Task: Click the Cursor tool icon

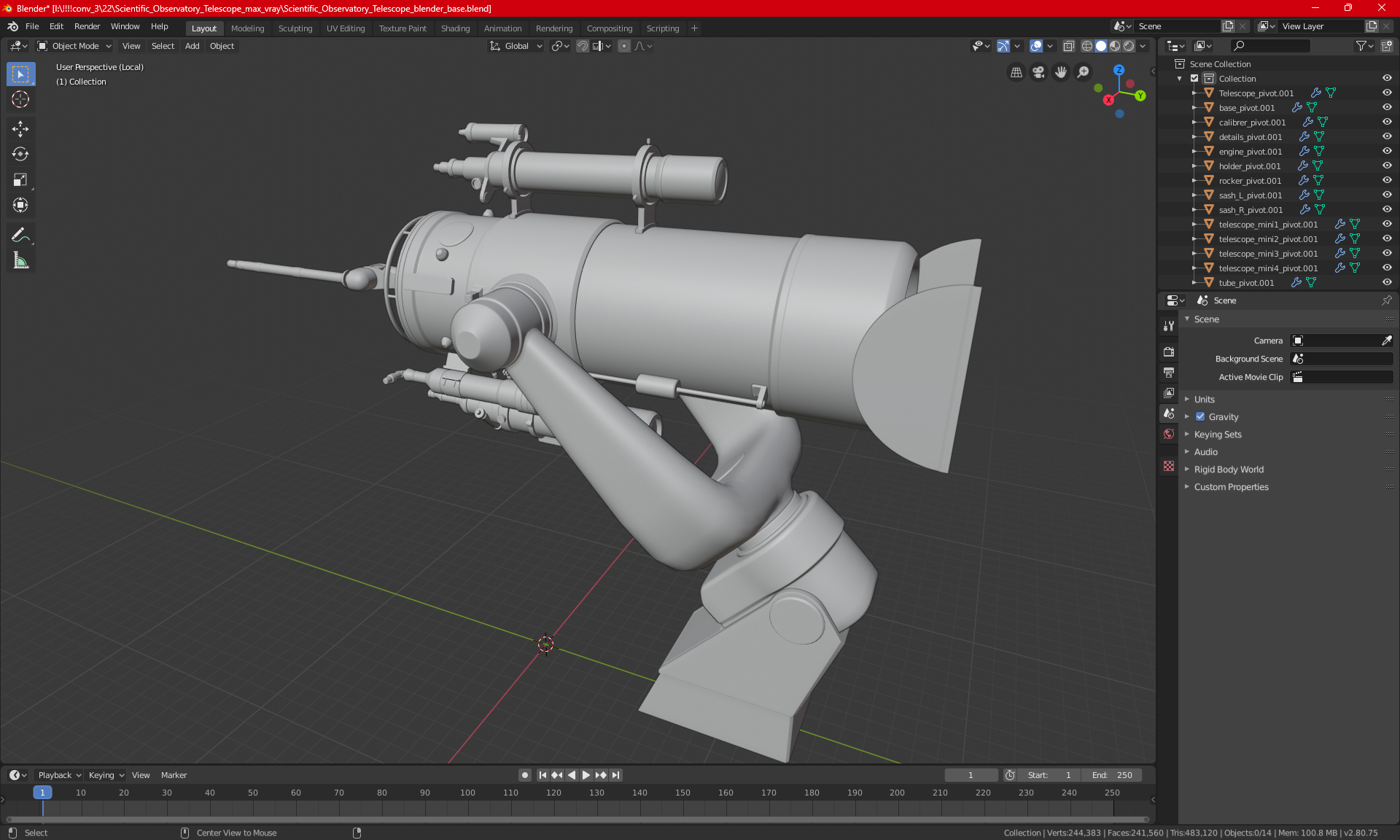Action: 20,99
